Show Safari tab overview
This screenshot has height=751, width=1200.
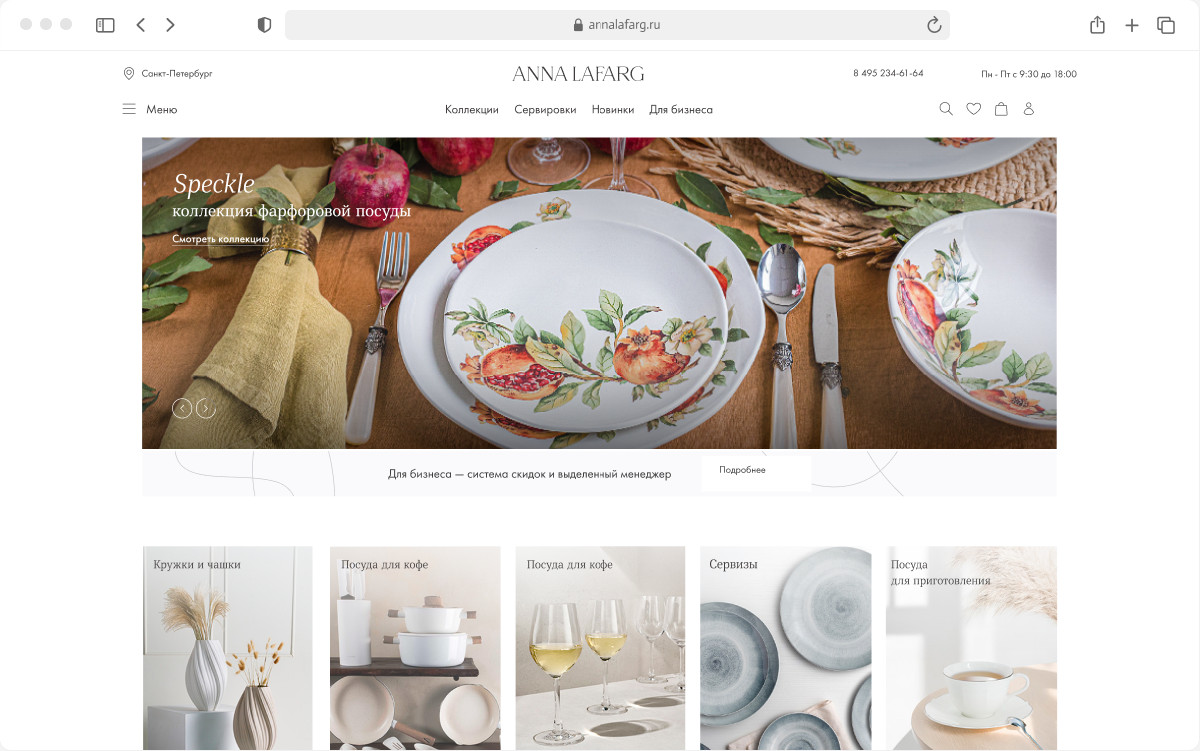(x=1166, y=25)
